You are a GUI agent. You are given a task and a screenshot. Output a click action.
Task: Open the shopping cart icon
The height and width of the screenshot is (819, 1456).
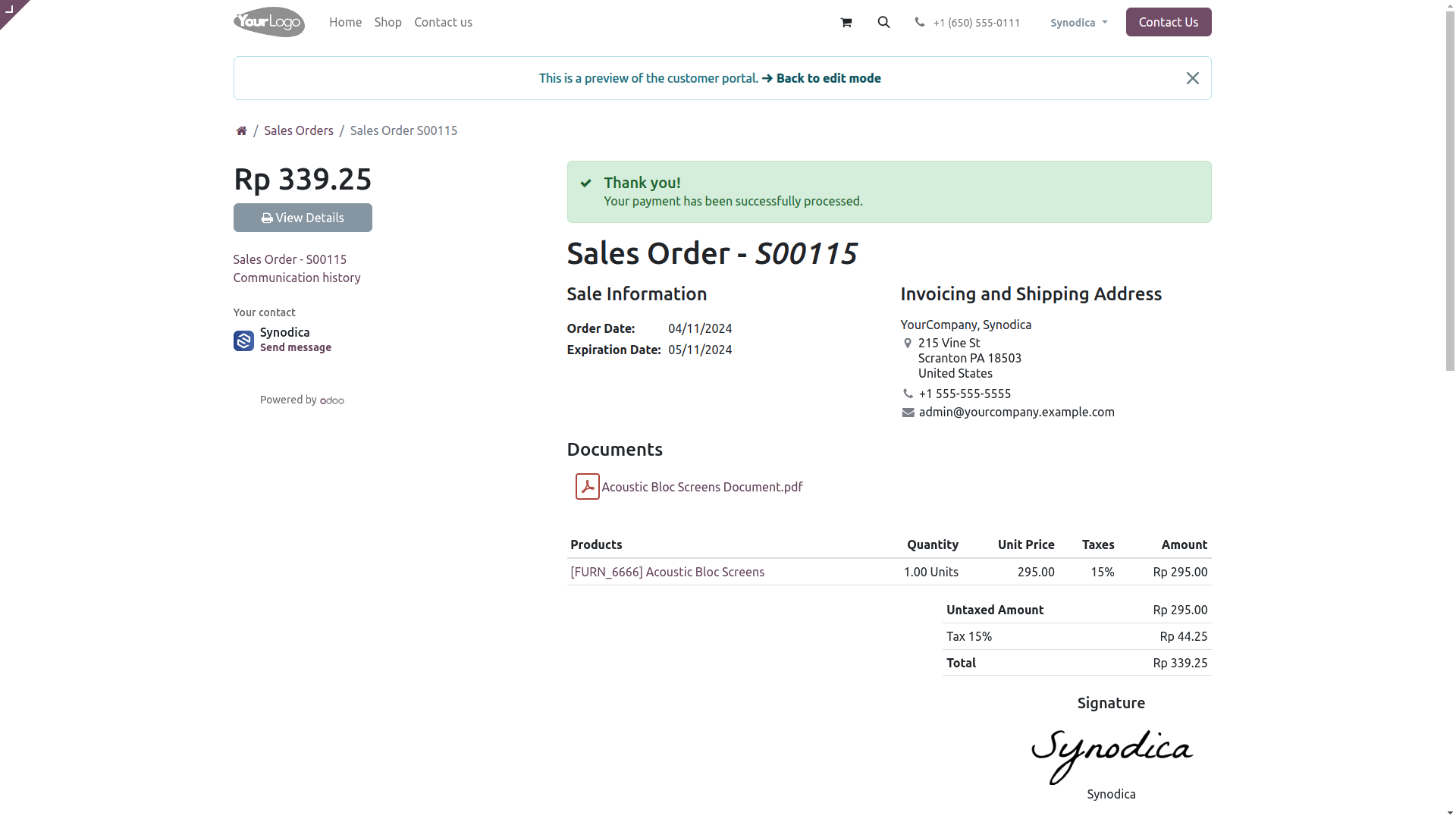pyautogui.click(x=846, y=23)
